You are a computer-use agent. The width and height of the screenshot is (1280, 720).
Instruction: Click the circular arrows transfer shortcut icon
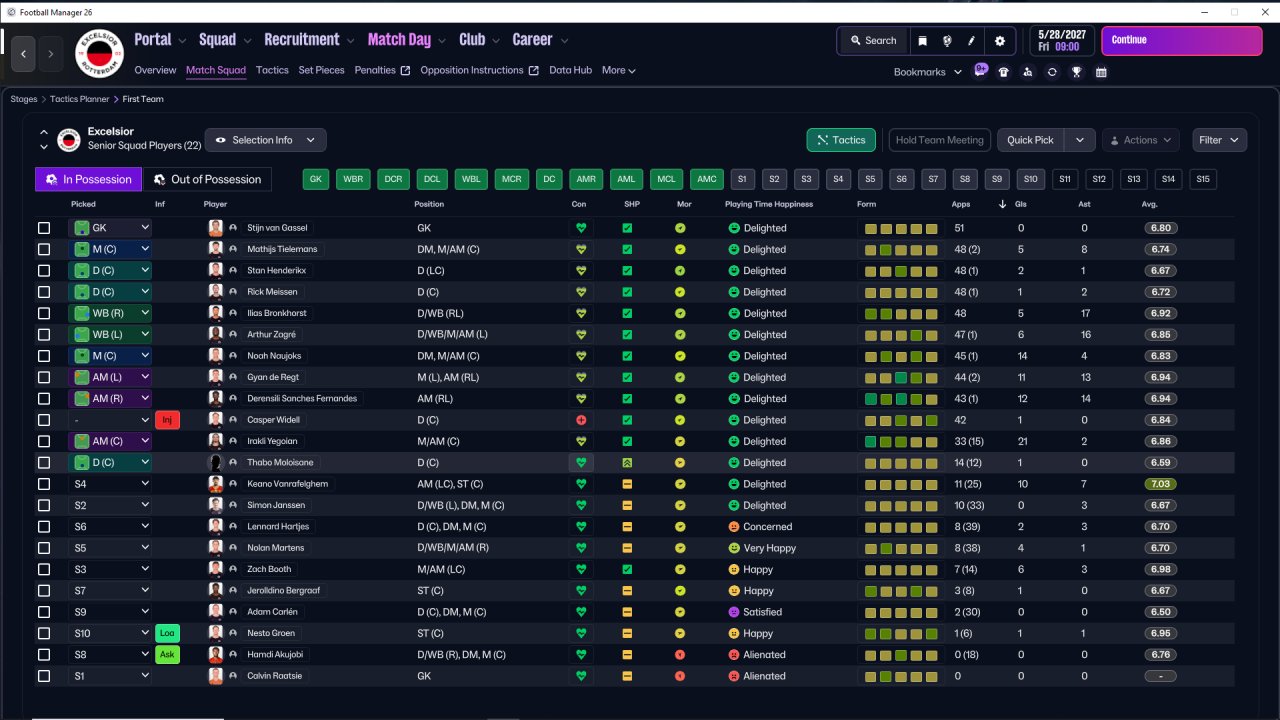click(1052, 72)
